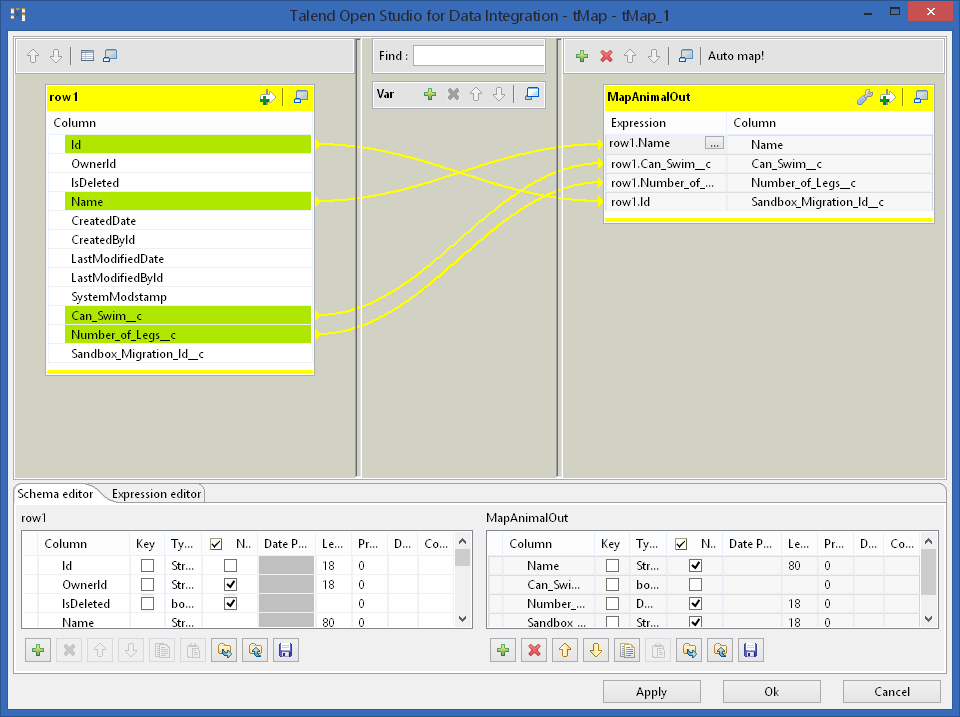Minimize the row1 input table
The height and width of the screenshot is (717, 960).
[301, 97]
